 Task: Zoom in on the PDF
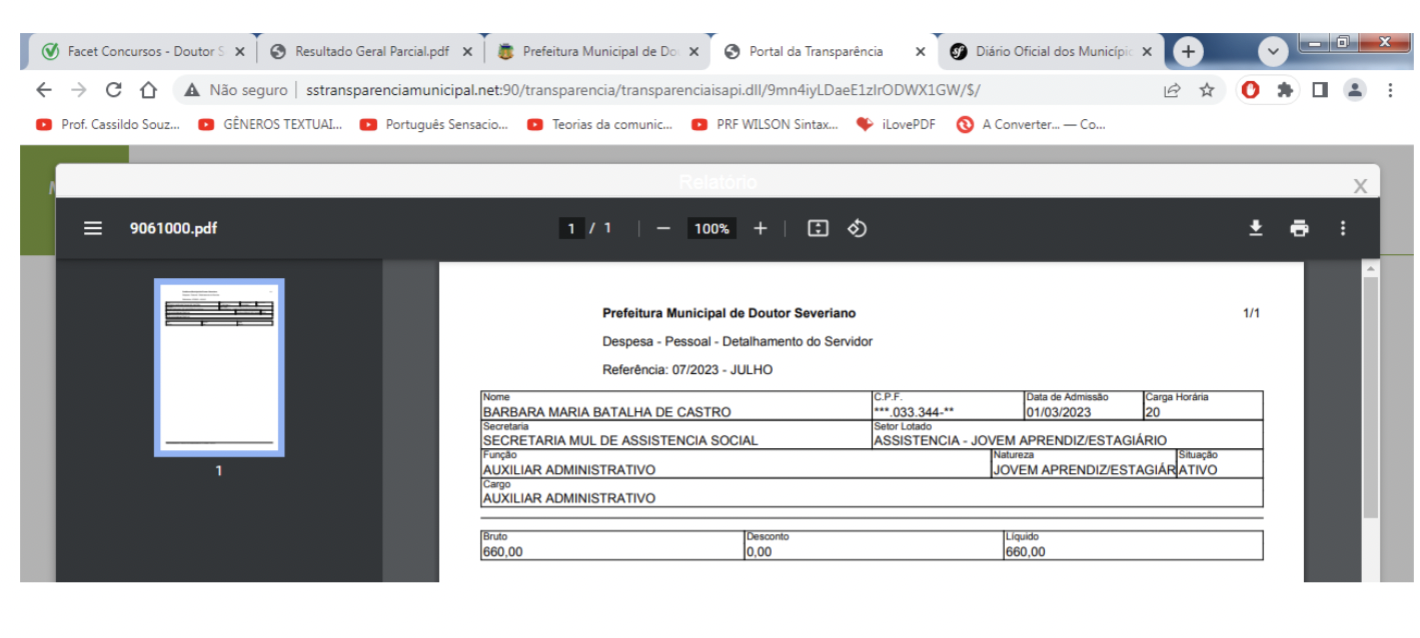click(760, 229)
